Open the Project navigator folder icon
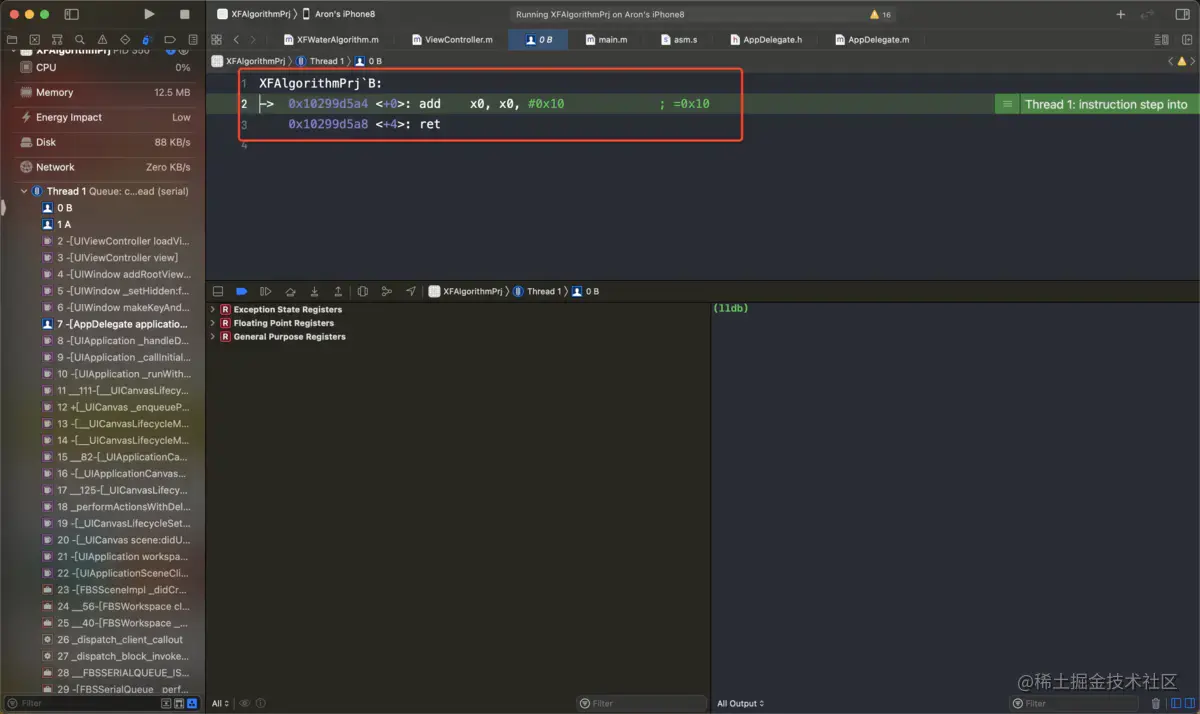The image size is (1200, 714). click(10, 39)
